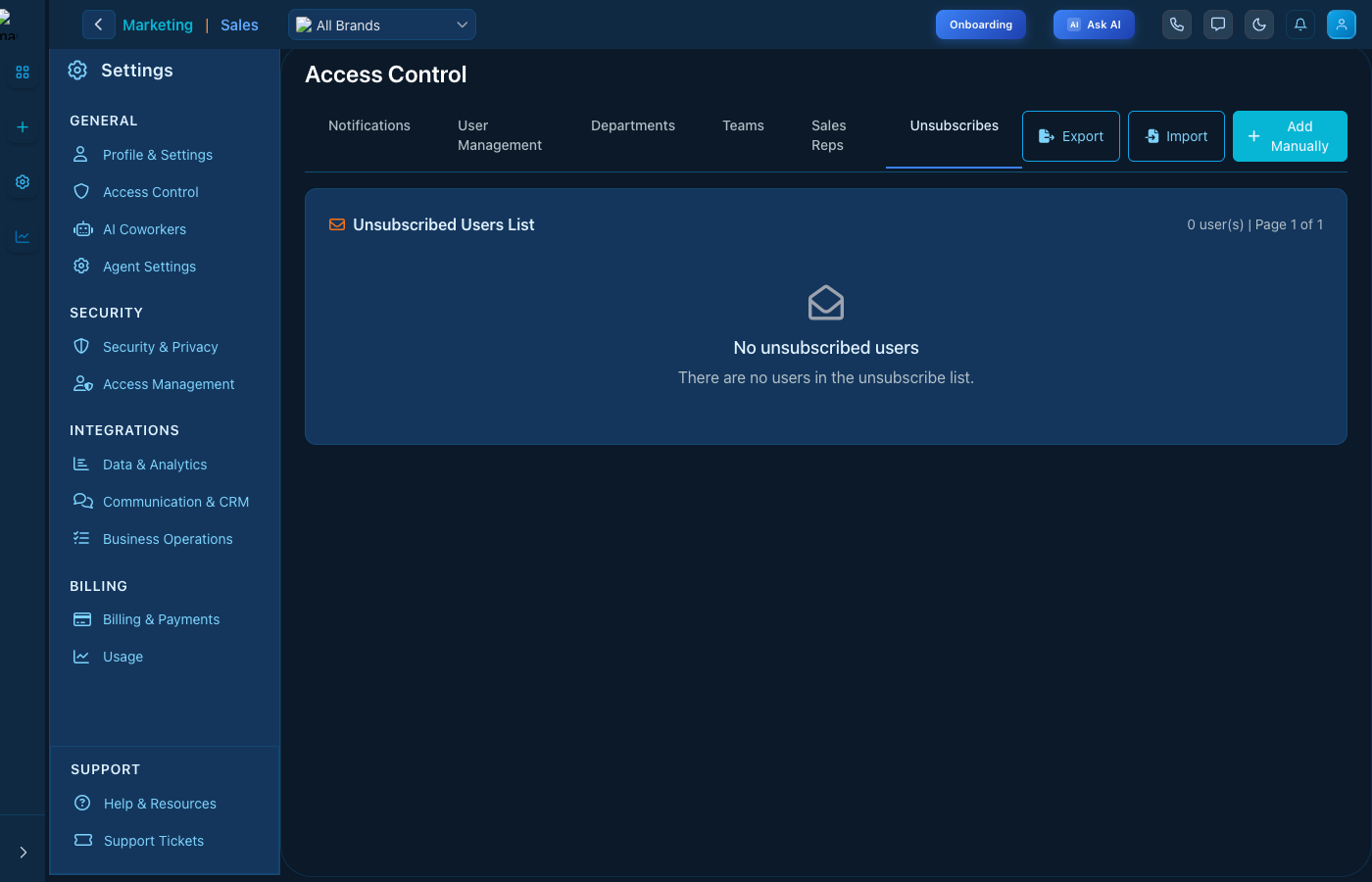Select the Unsubscribes tab
This screenshot has width=1372, height=882.
[x=955, y=125]
